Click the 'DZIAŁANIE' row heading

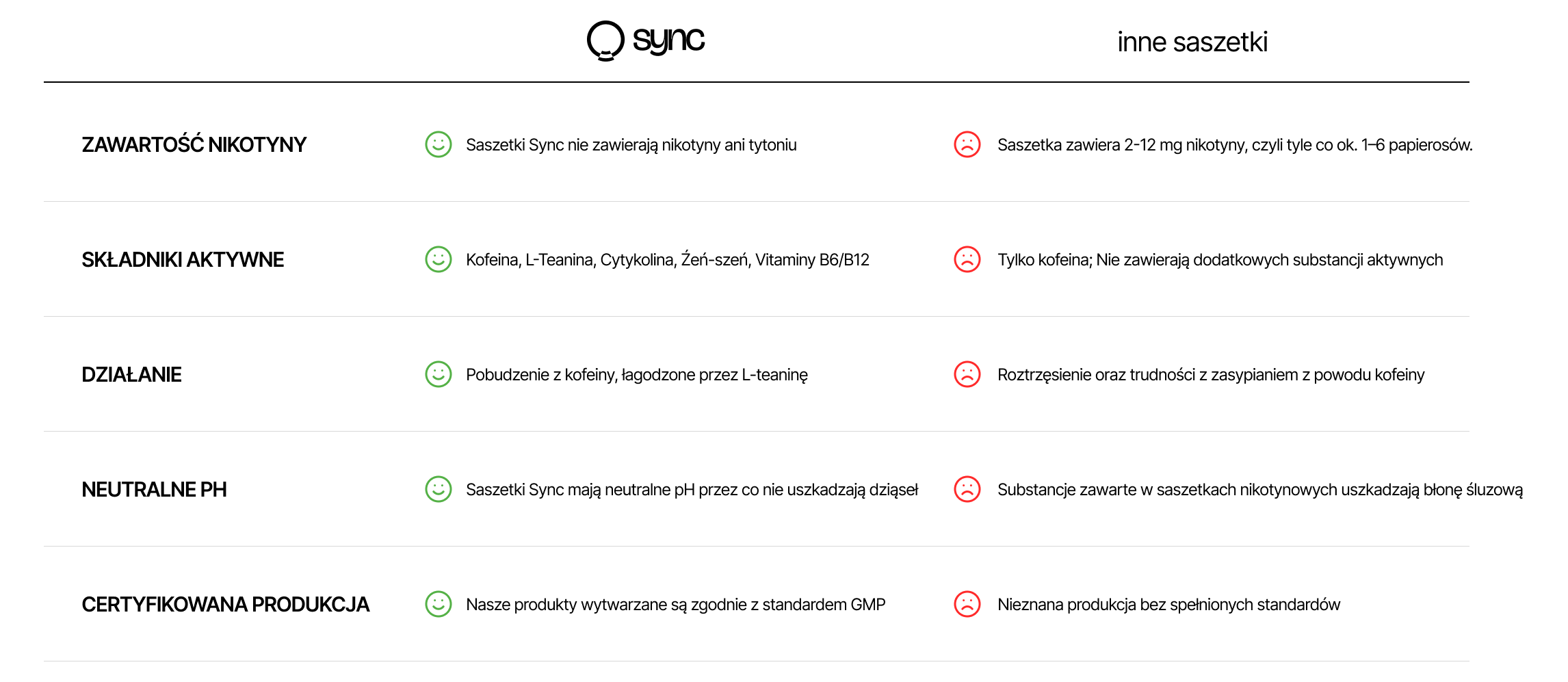[x=131, y=375]
